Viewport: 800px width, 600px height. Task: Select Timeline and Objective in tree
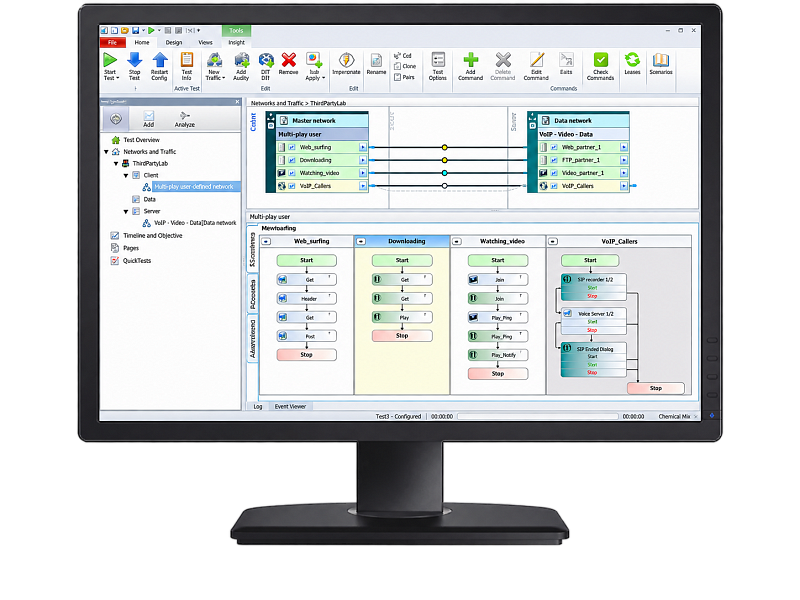(x=153, y=236)
